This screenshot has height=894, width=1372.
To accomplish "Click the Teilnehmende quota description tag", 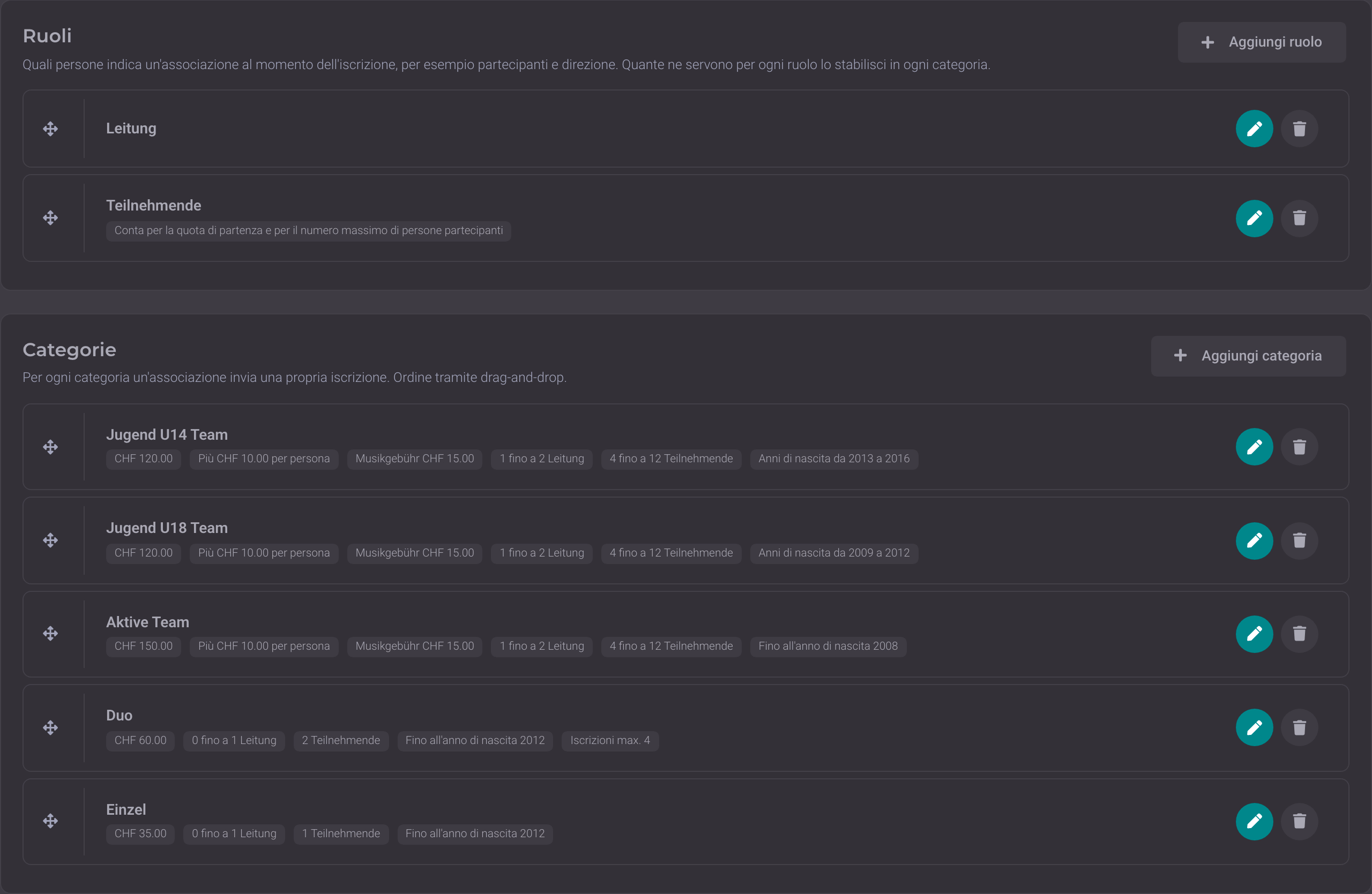I will click(308, 231).
